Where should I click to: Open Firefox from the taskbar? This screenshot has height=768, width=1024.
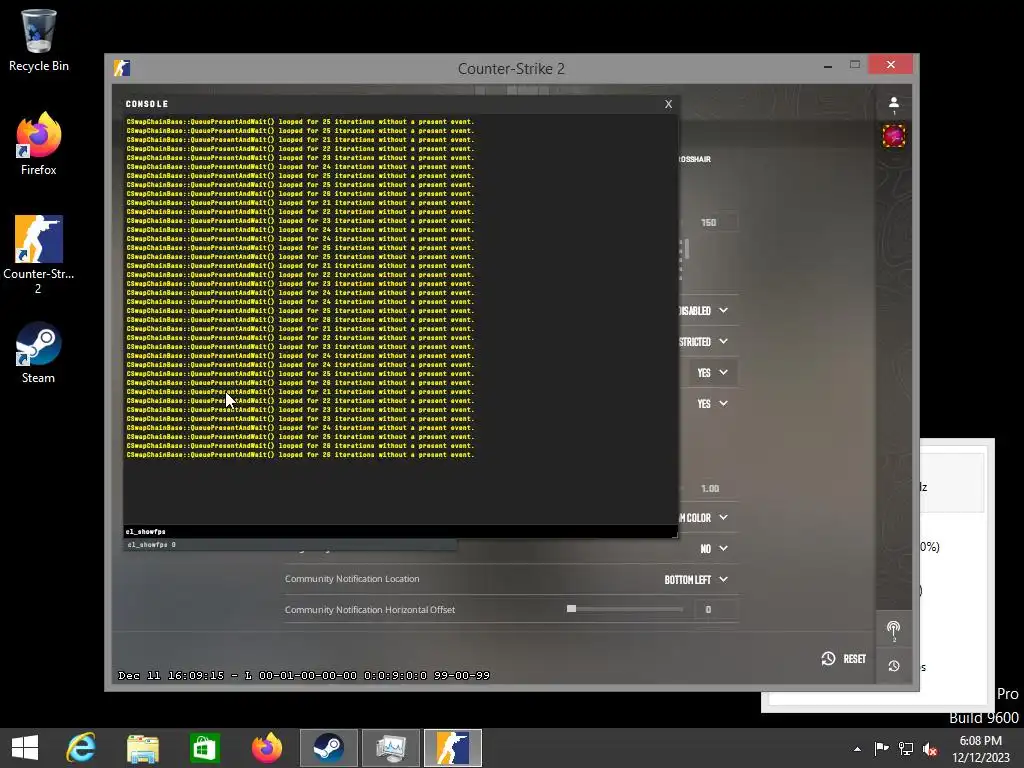point(266,748)
